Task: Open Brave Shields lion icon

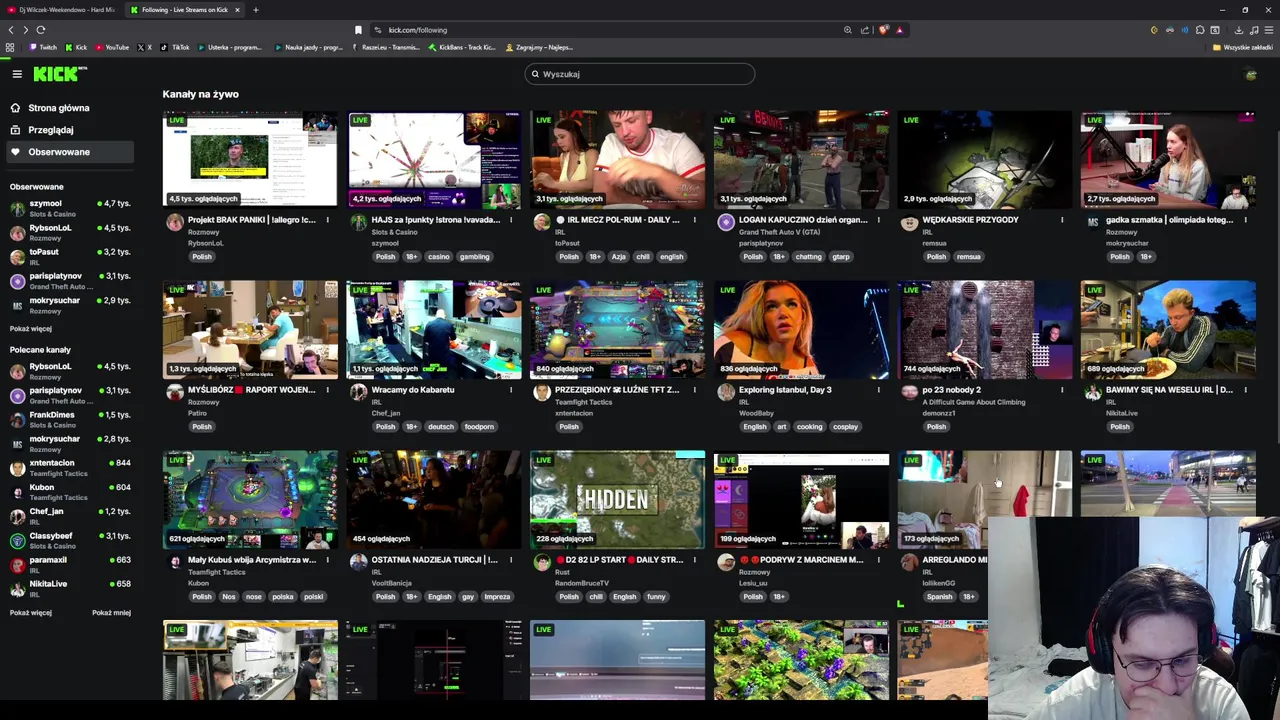Action: click(884, 30)
